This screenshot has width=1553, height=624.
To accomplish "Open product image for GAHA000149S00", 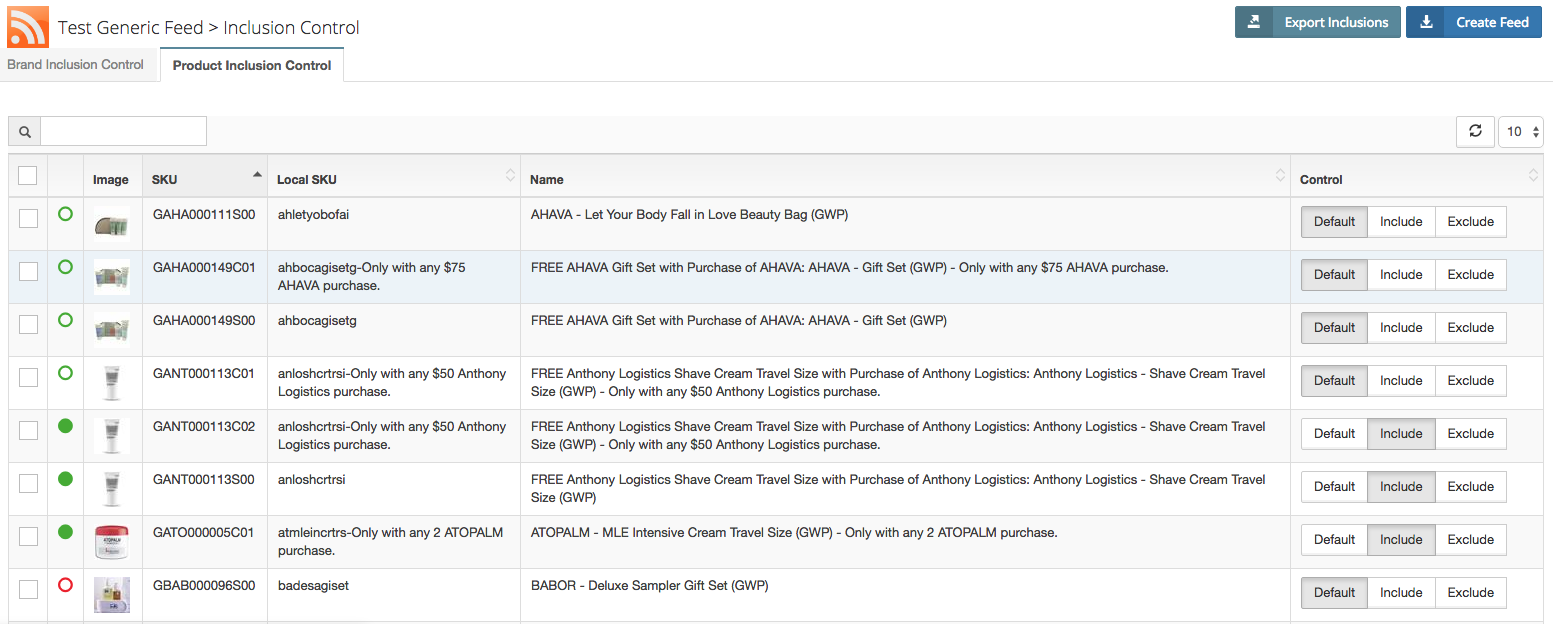I will pyautogui.click(x=112, y=330).
